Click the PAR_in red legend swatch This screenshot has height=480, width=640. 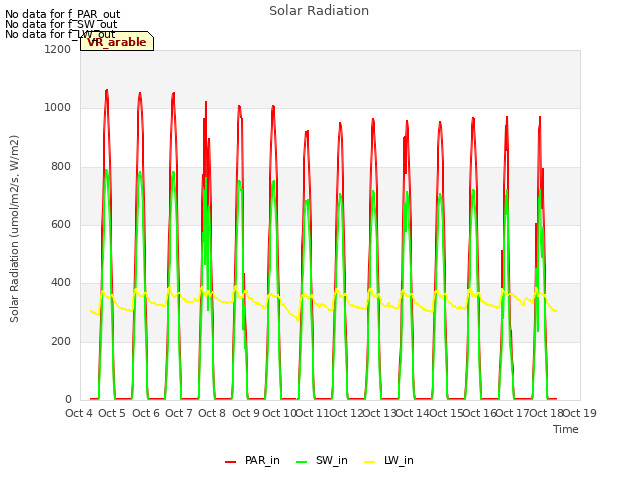tap(231, 462)
